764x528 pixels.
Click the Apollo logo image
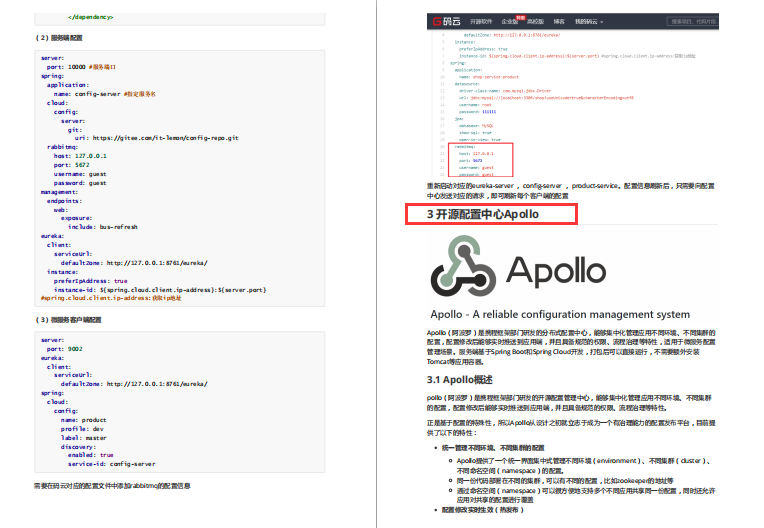click(x=519, y=266)
